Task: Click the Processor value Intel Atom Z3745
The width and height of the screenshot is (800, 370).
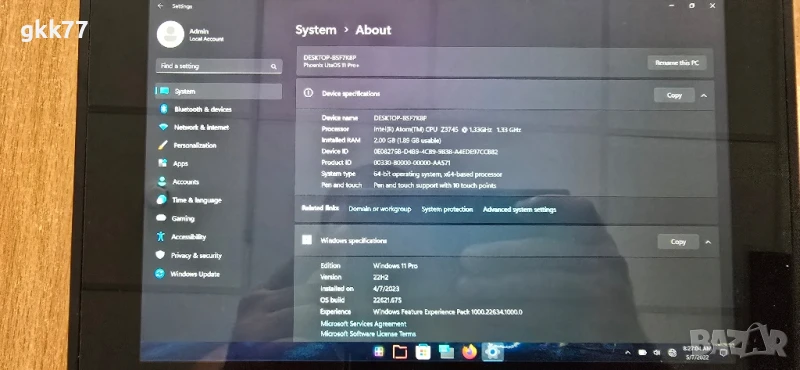Action: 447,130
